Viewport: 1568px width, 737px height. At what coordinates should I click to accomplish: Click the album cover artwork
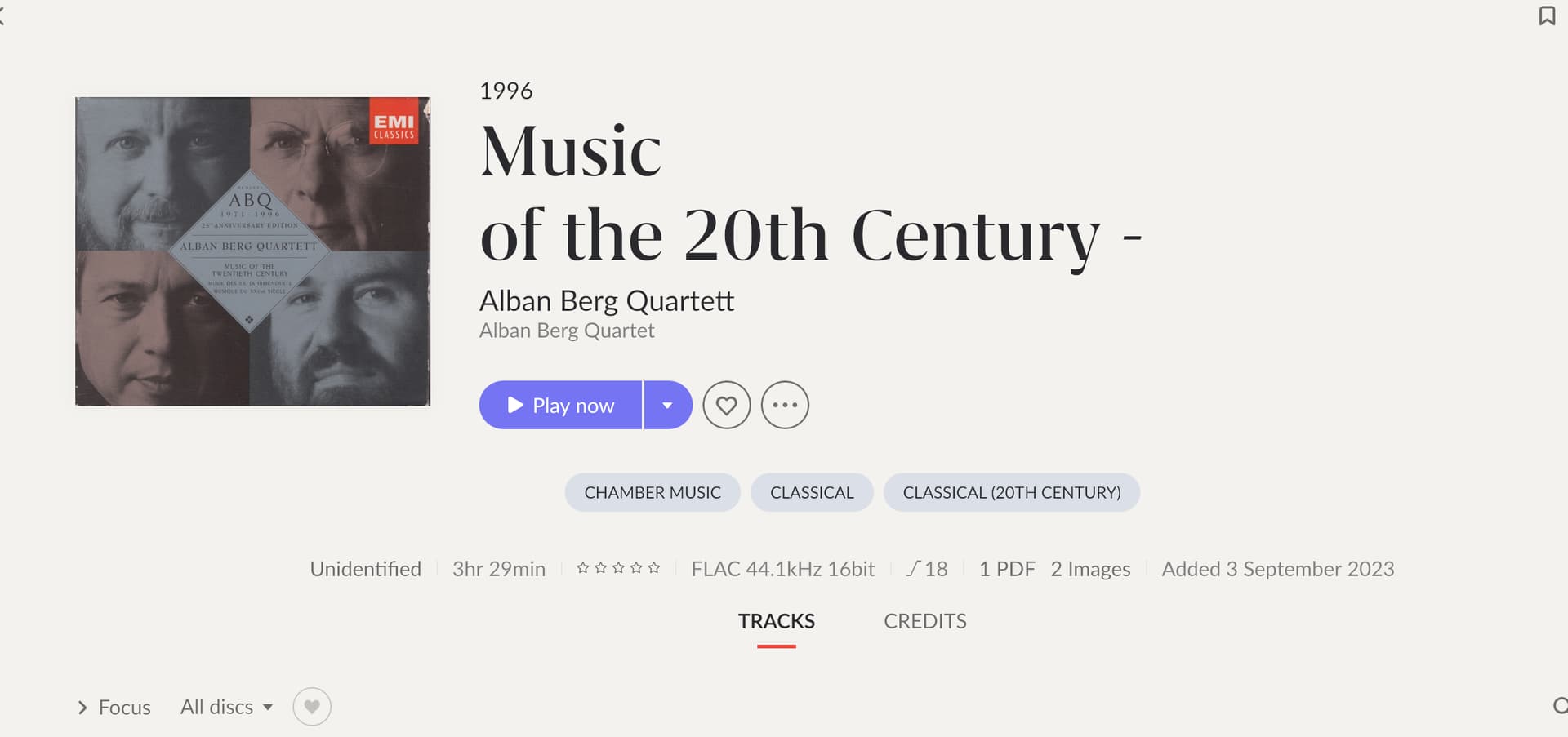252,251
